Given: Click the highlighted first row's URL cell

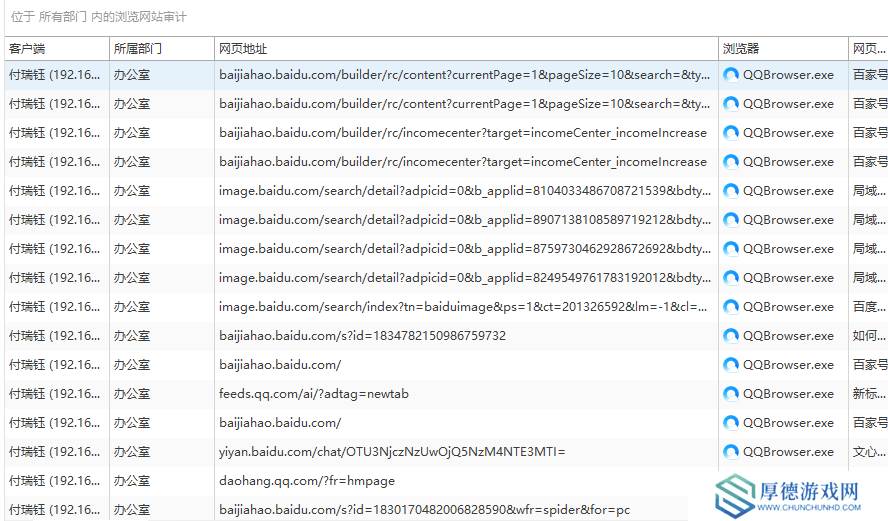Looking at the screenshot, I should pos(466,75).
